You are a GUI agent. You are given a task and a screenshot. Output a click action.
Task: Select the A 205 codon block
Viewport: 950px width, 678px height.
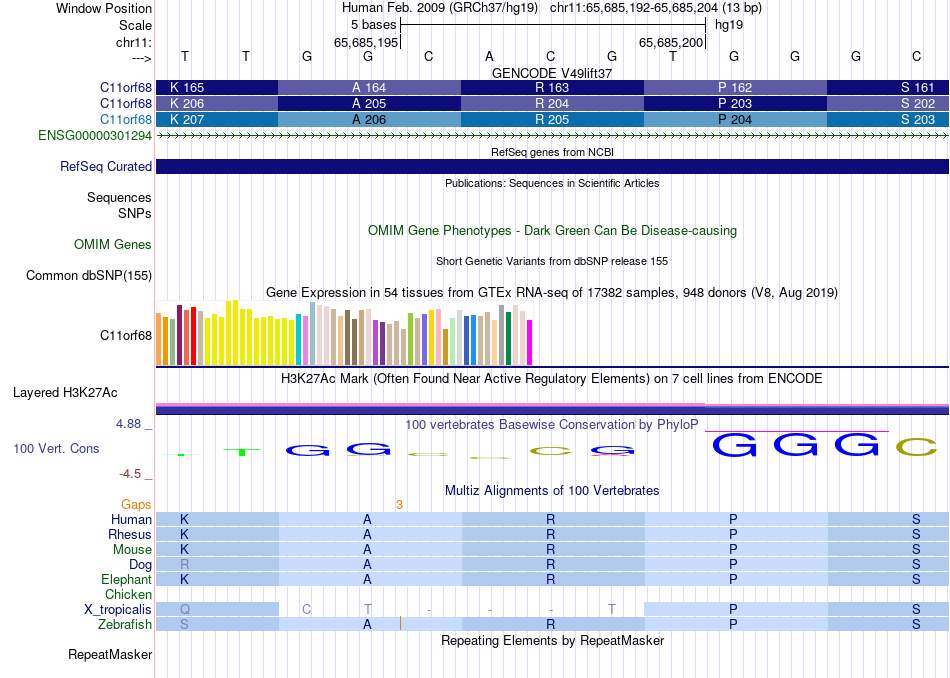tap(369, 104)
